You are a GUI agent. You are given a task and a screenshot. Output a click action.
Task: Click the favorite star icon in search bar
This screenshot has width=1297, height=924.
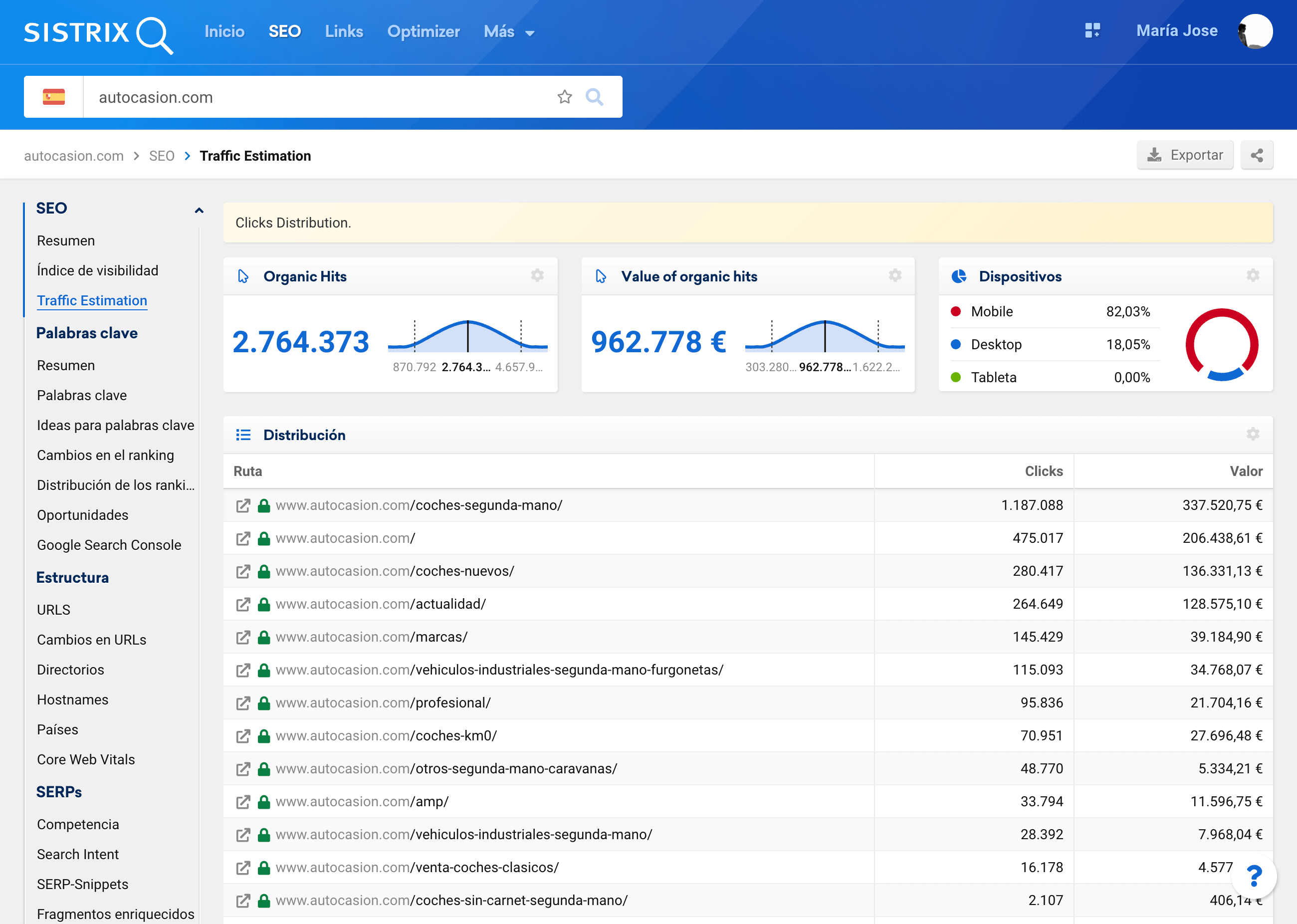pos(564,97)
